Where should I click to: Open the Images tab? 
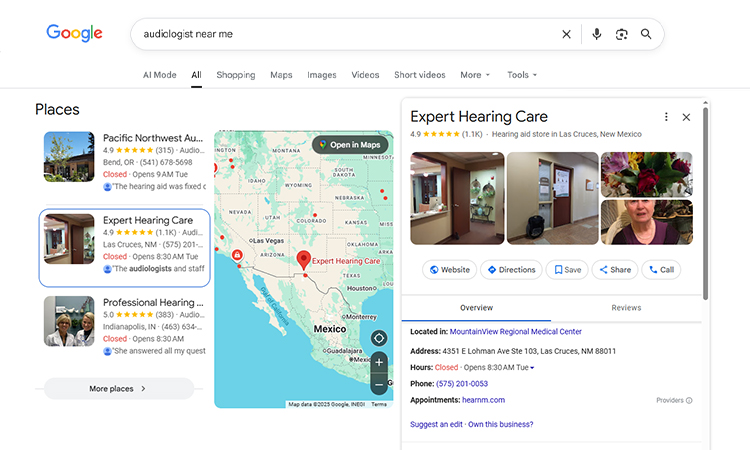321,75
